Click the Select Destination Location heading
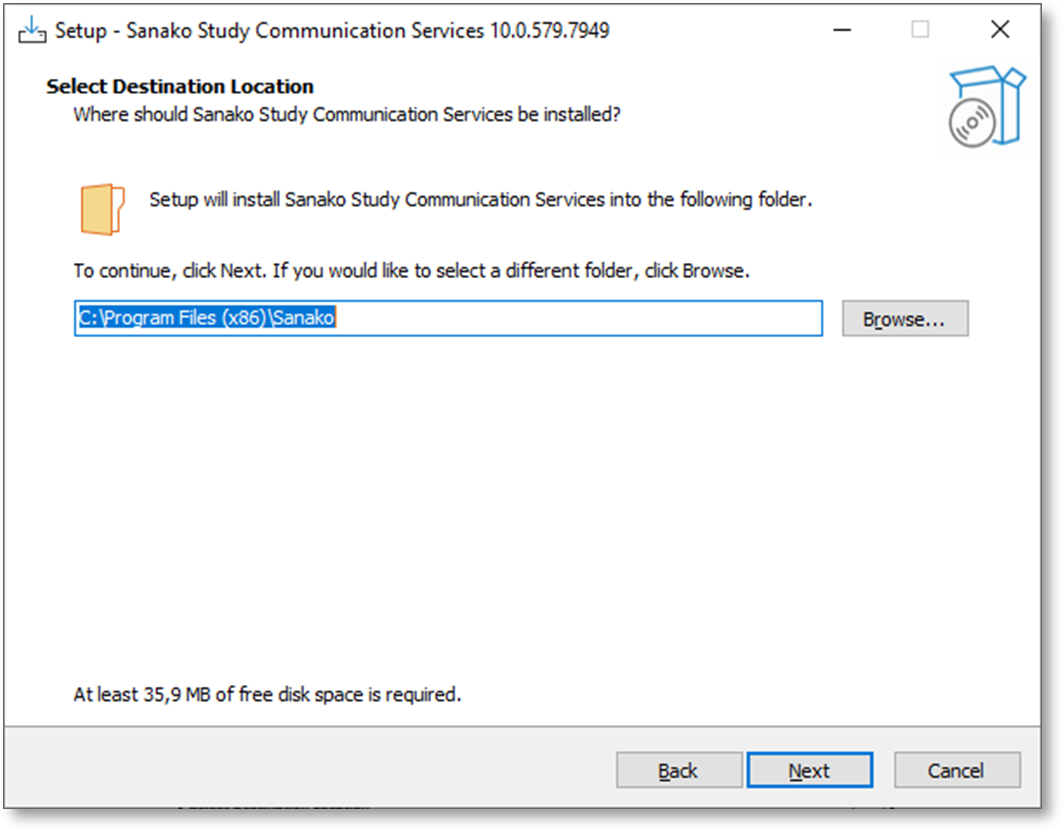The image size is (1063, 830). pos(180,86)
